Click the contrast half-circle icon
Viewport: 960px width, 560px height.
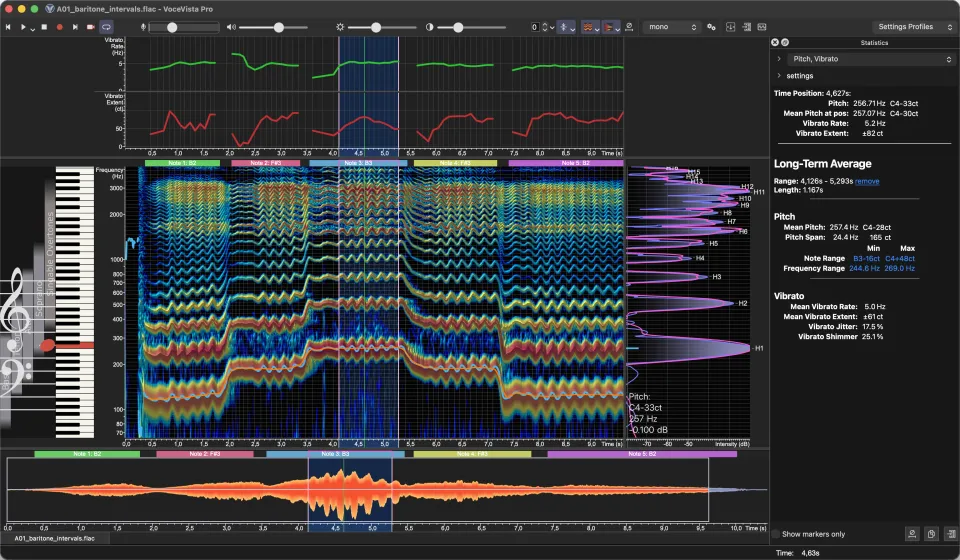pos(430,27)
